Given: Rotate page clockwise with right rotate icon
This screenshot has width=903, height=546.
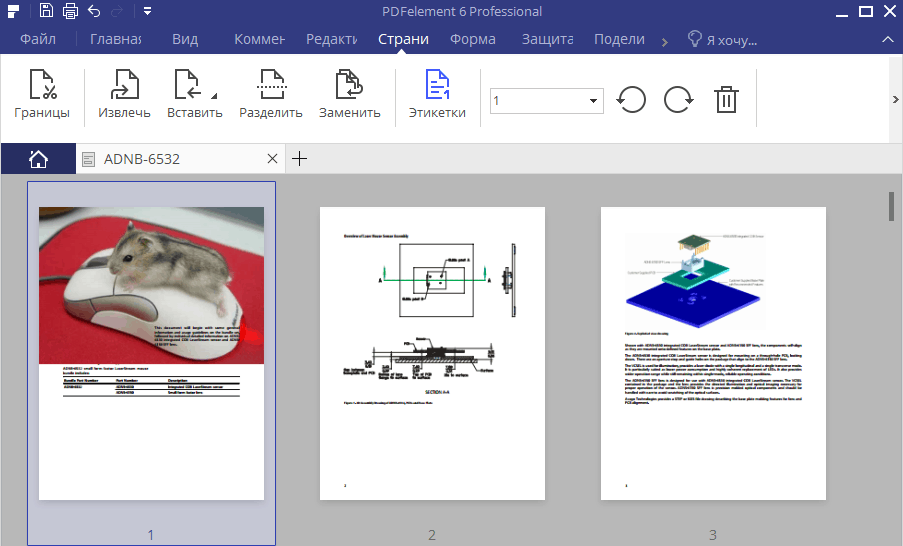Looking at the screenshot, I should tap(679, 100).
